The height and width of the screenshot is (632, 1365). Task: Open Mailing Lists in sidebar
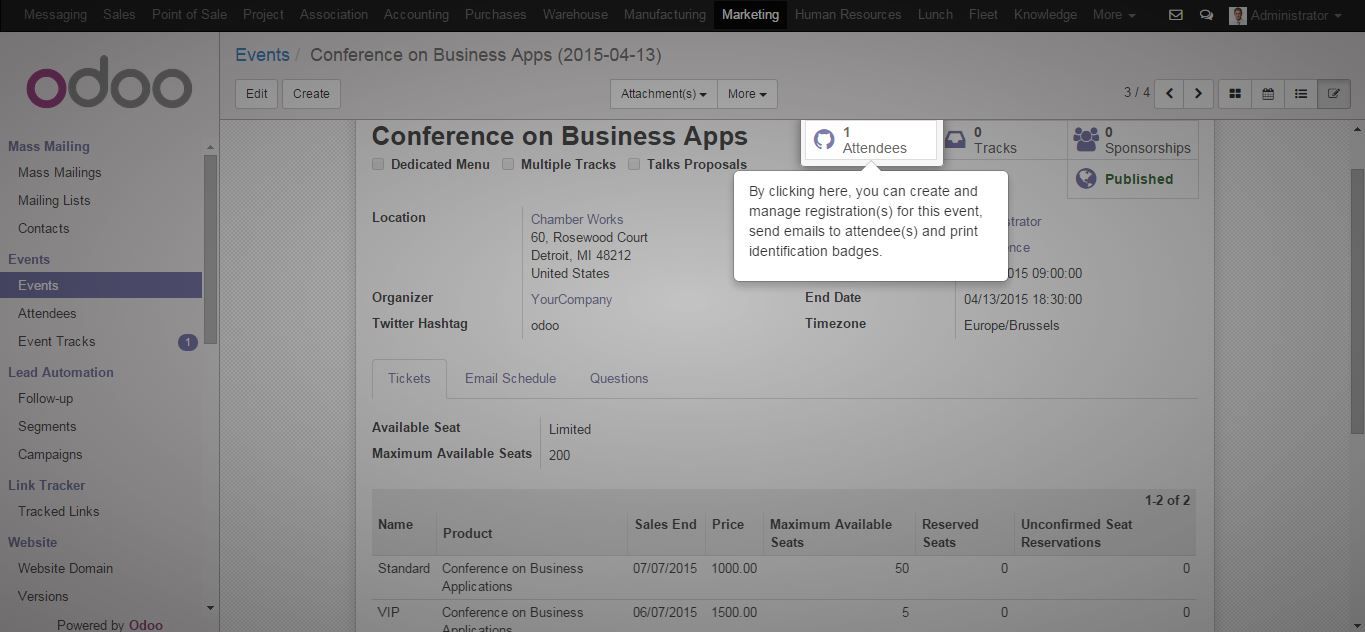pos(54,201)
